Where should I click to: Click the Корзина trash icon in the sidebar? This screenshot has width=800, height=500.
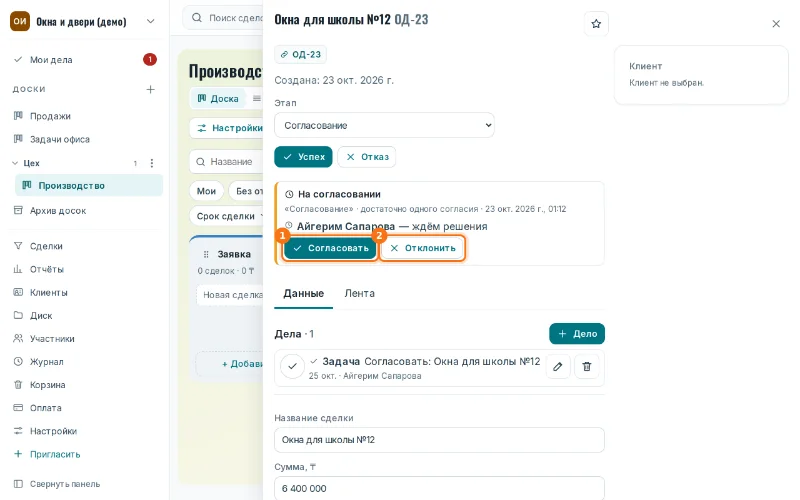click(18, 385)
